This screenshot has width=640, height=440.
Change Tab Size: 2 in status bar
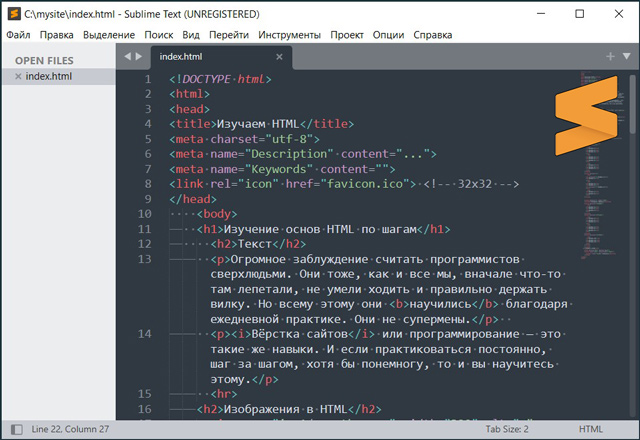tap(507, 429)
